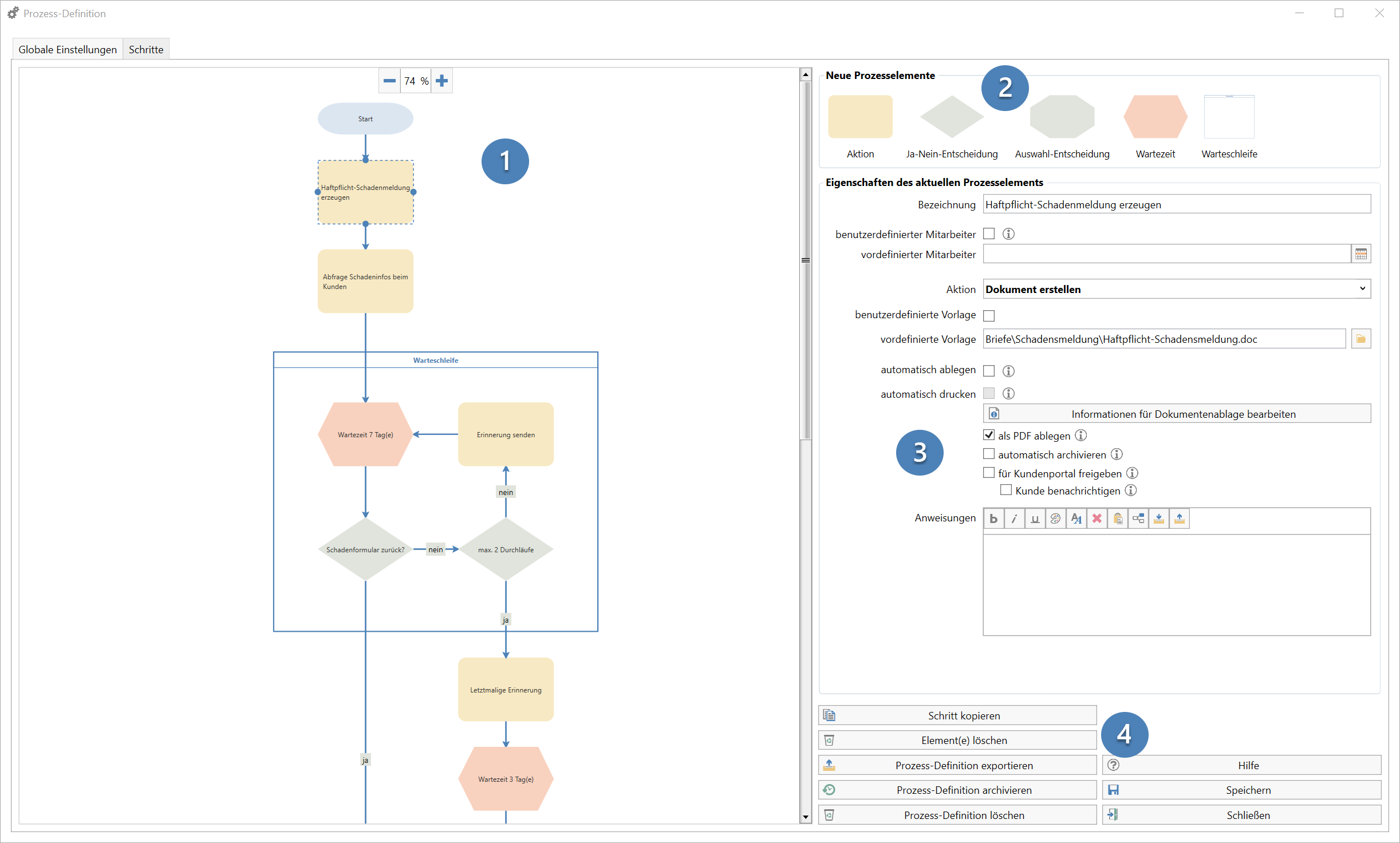
Task: Click the Speichern button
Action: point(1242,790)
